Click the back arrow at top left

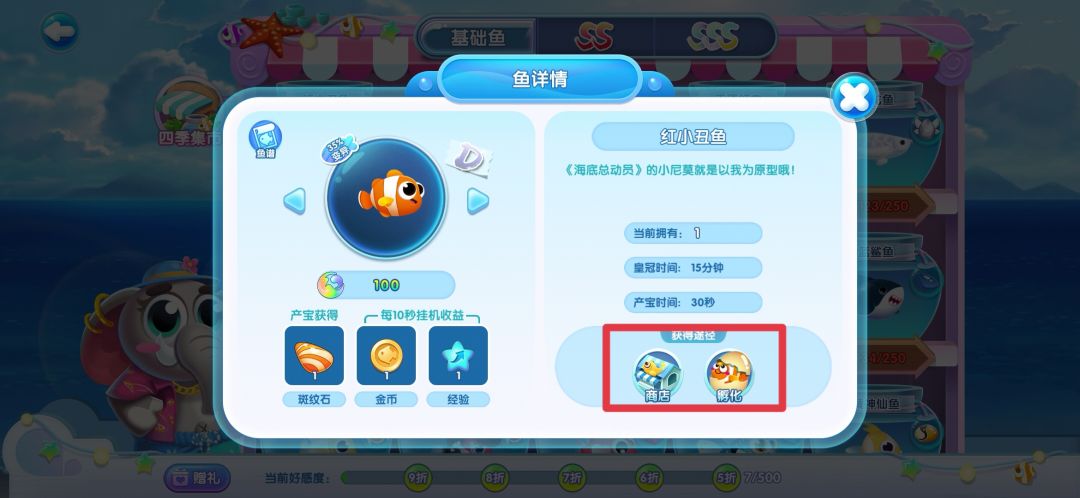pyautogui.click(x=59, y=31)
